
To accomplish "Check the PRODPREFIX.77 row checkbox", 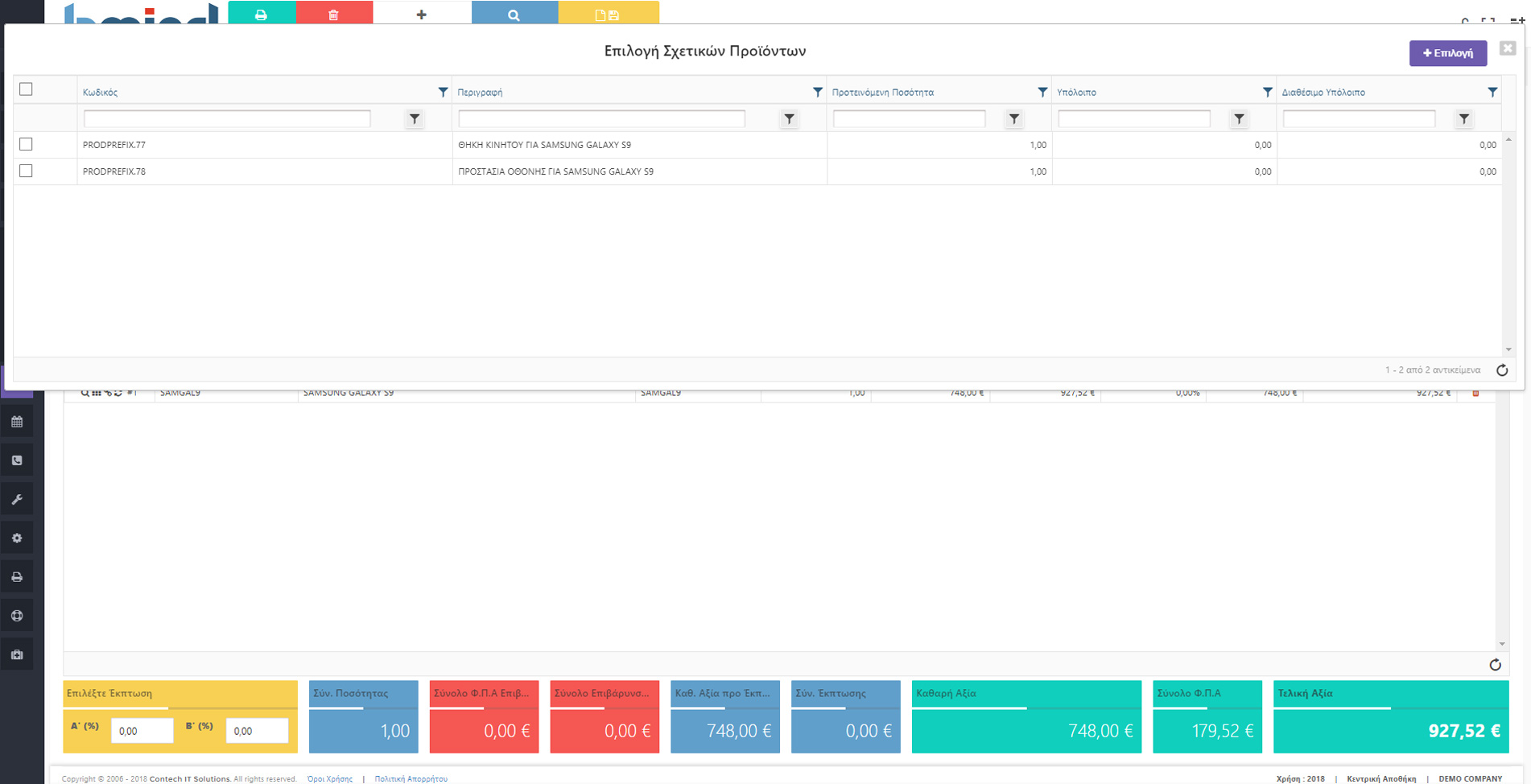I will click(x=26, y=144).
